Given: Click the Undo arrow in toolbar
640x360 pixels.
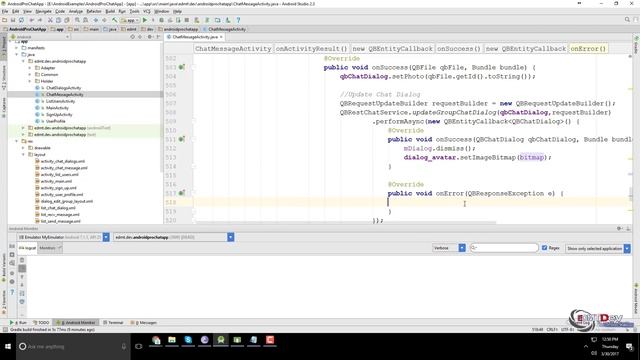Looking at the screenshot, I should [x=32, y=20].
